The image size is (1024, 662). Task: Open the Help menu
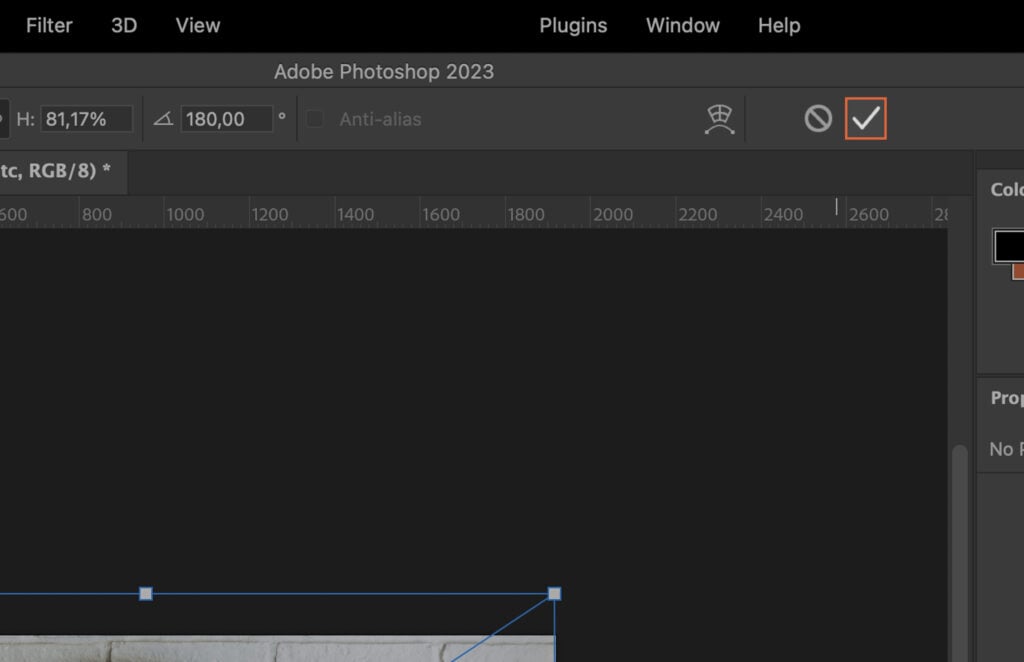(778, 25)
